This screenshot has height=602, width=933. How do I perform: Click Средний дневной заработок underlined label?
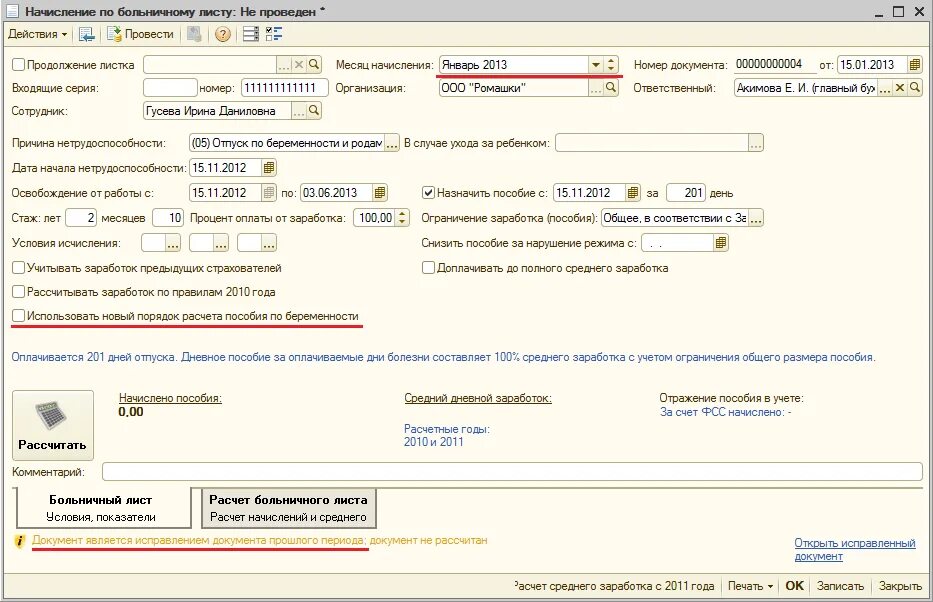(x=478, y=398)
